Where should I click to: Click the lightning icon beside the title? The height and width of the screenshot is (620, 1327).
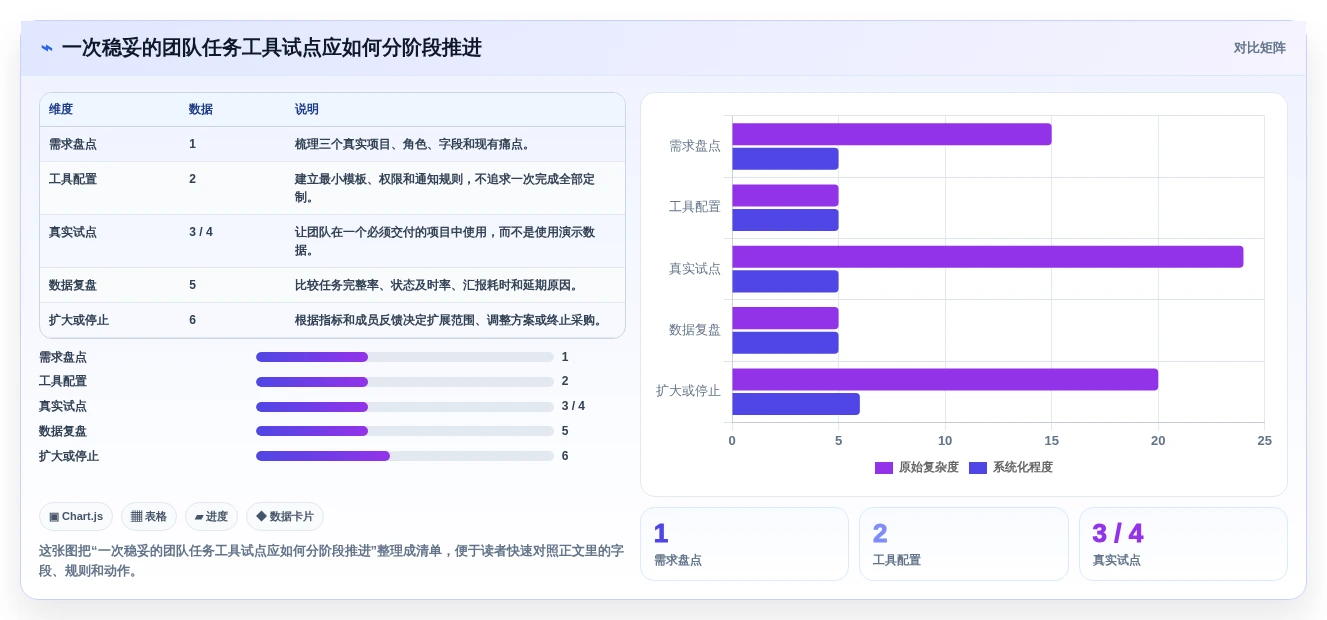47,48
